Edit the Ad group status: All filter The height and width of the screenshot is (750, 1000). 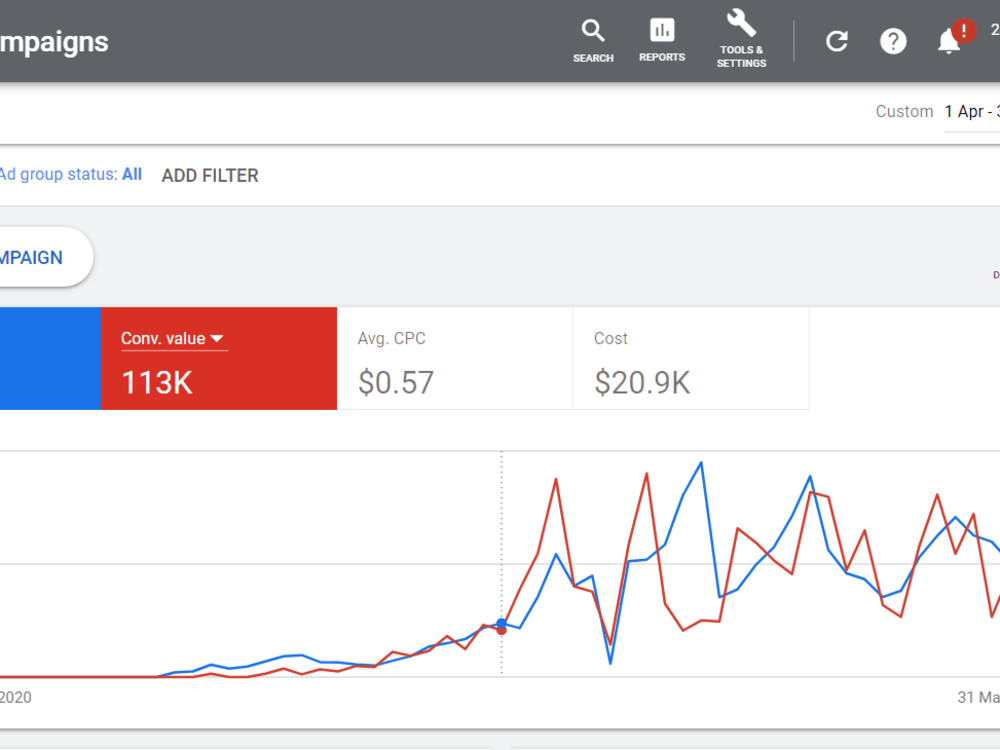point(70,174)
